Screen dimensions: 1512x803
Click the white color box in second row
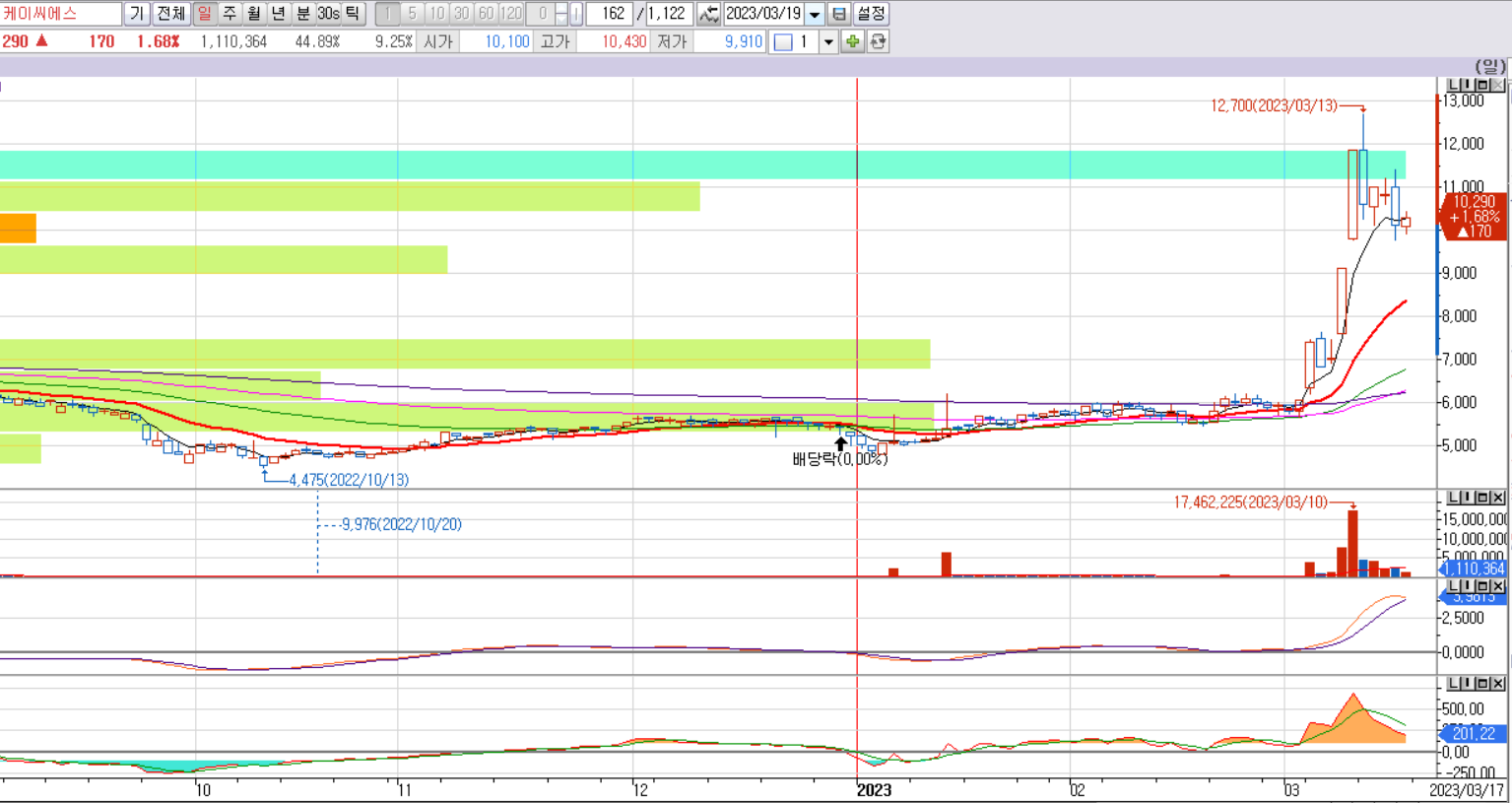pos(783,42)
